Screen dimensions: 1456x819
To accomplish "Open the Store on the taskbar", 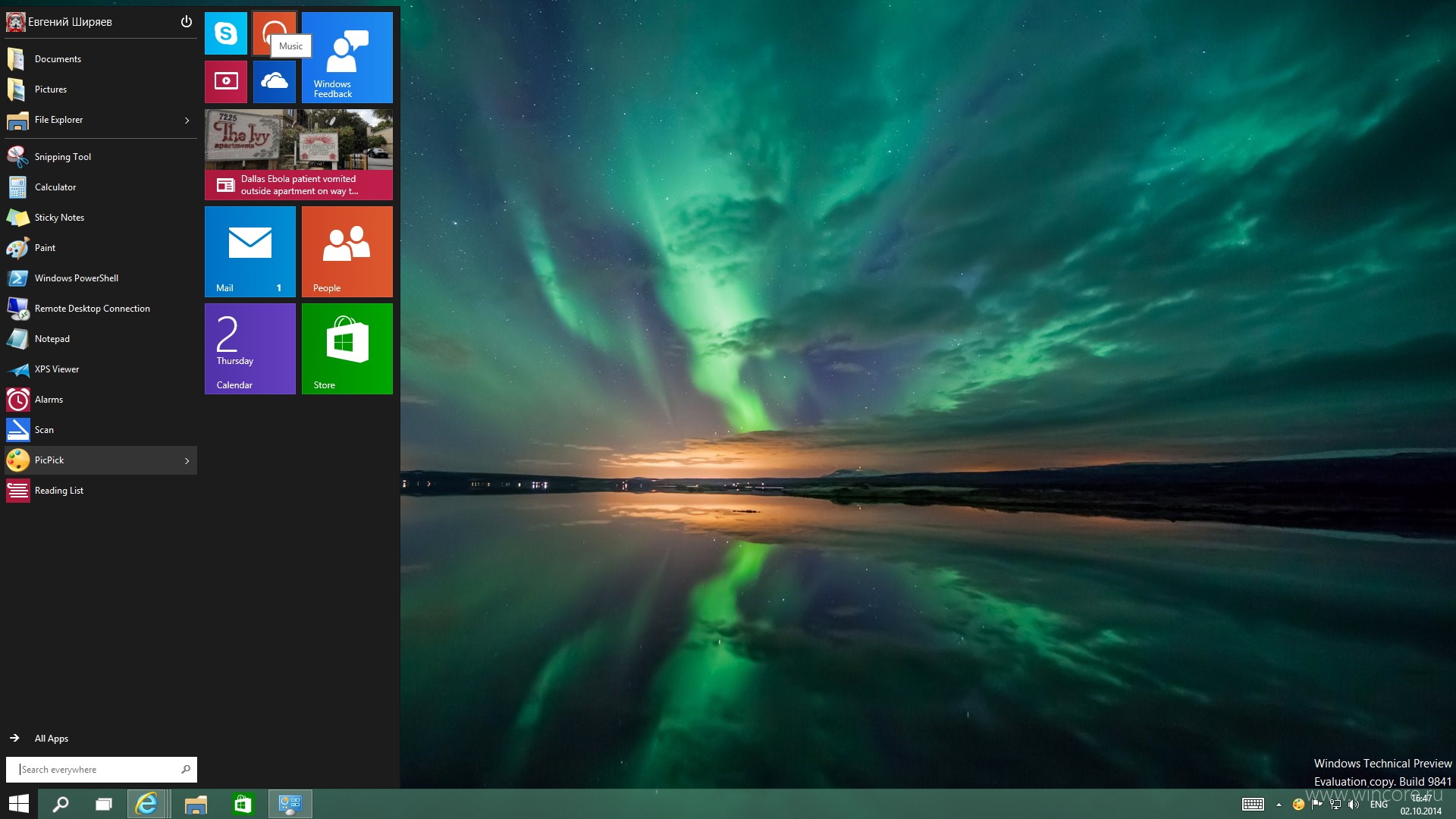I will click(x=243, y=804).
